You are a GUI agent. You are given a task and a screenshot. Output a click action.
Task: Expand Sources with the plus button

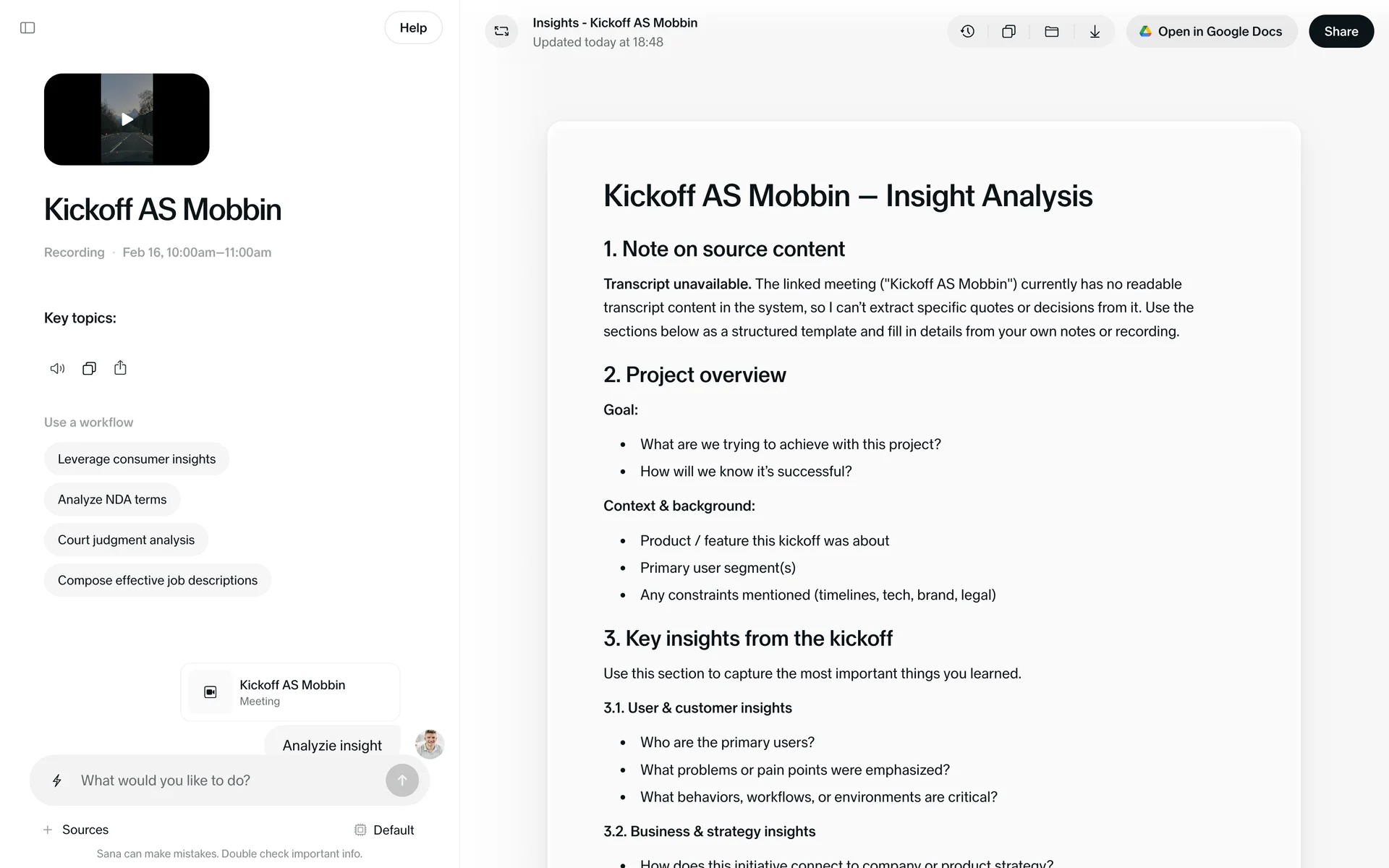tap(48, 830)
